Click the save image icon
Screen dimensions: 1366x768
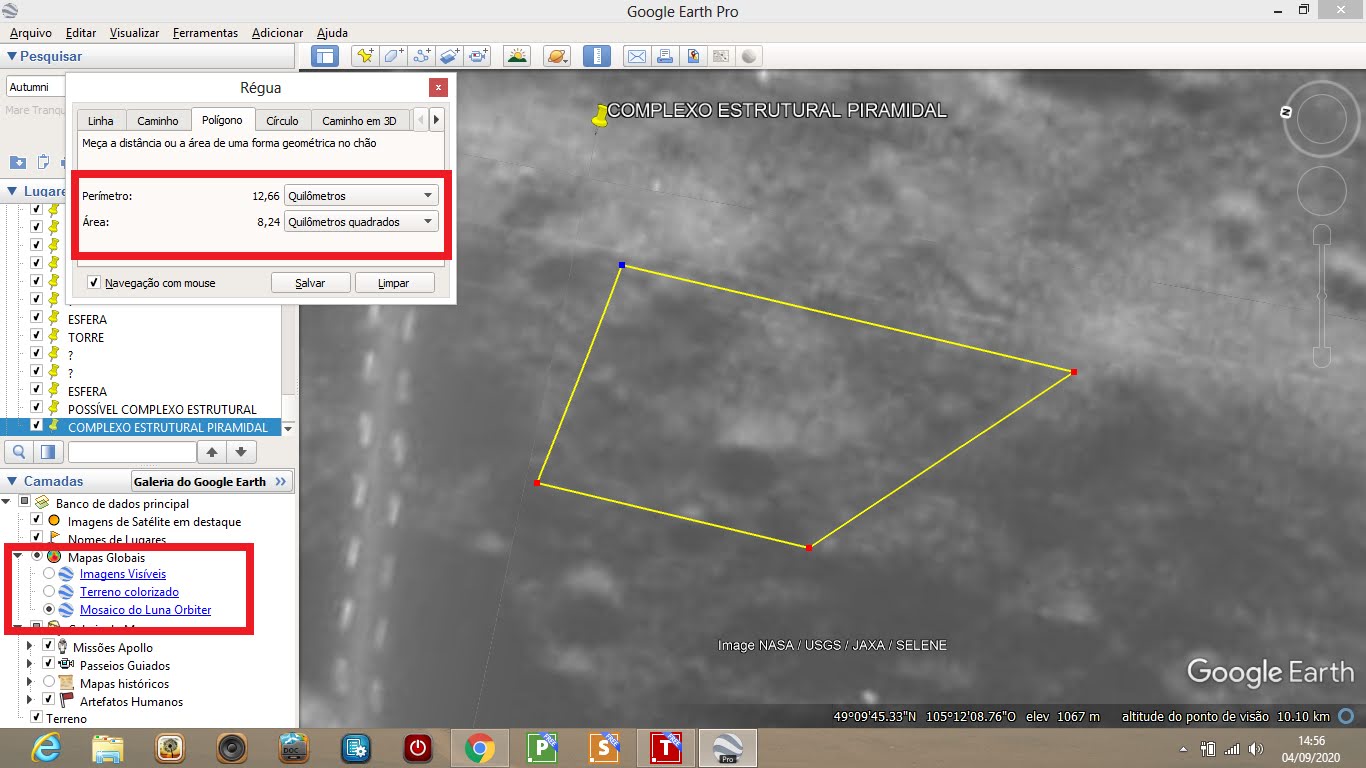click(692, 56)
